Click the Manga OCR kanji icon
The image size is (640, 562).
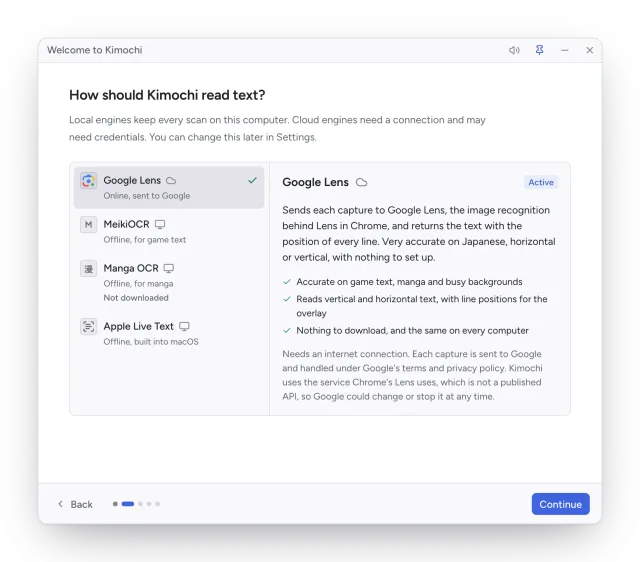[88, 269]
